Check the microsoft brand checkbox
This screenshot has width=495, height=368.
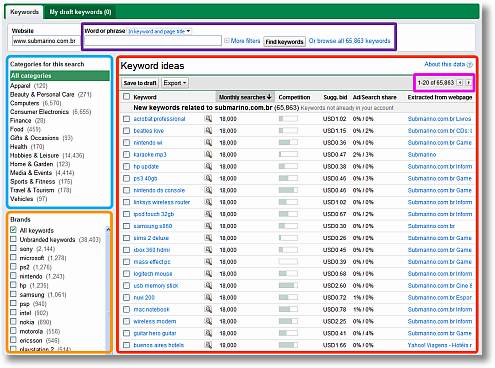13,257
